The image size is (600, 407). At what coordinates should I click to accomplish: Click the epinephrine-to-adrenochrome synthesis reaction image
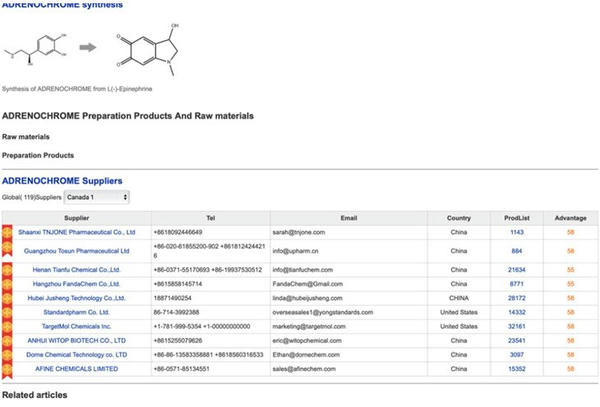[91, 49]
